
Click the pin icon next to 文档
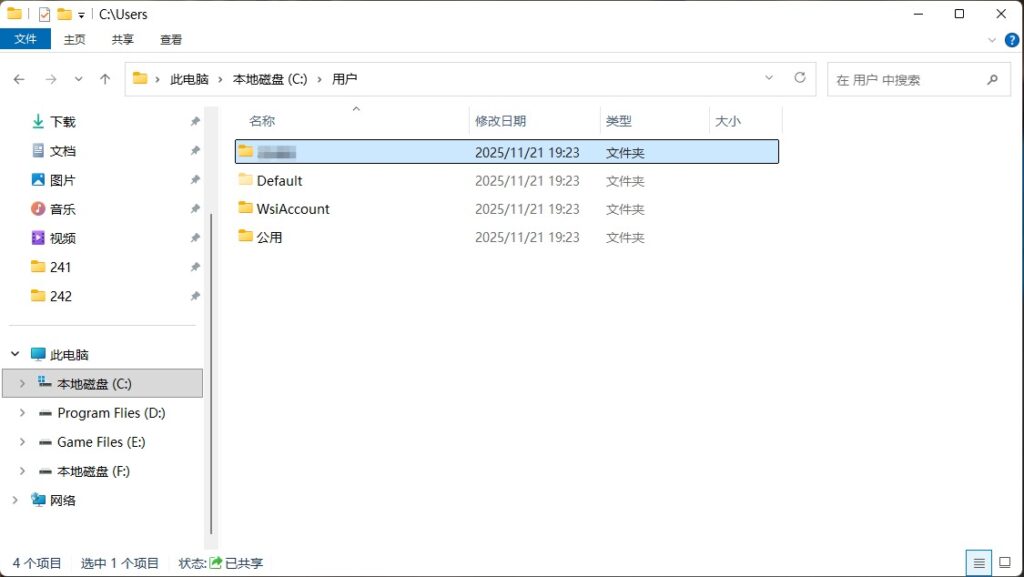pos(195,151)
